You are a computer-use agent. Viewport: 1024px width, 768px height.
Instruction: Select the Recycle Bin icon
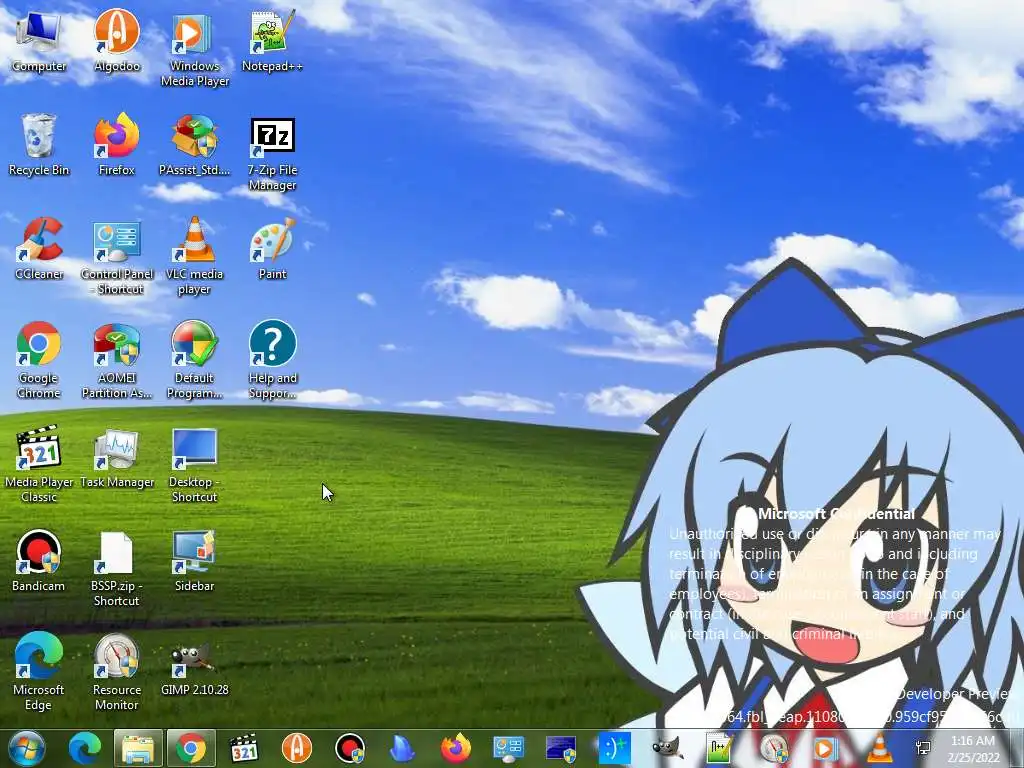(x=39, y=144)
